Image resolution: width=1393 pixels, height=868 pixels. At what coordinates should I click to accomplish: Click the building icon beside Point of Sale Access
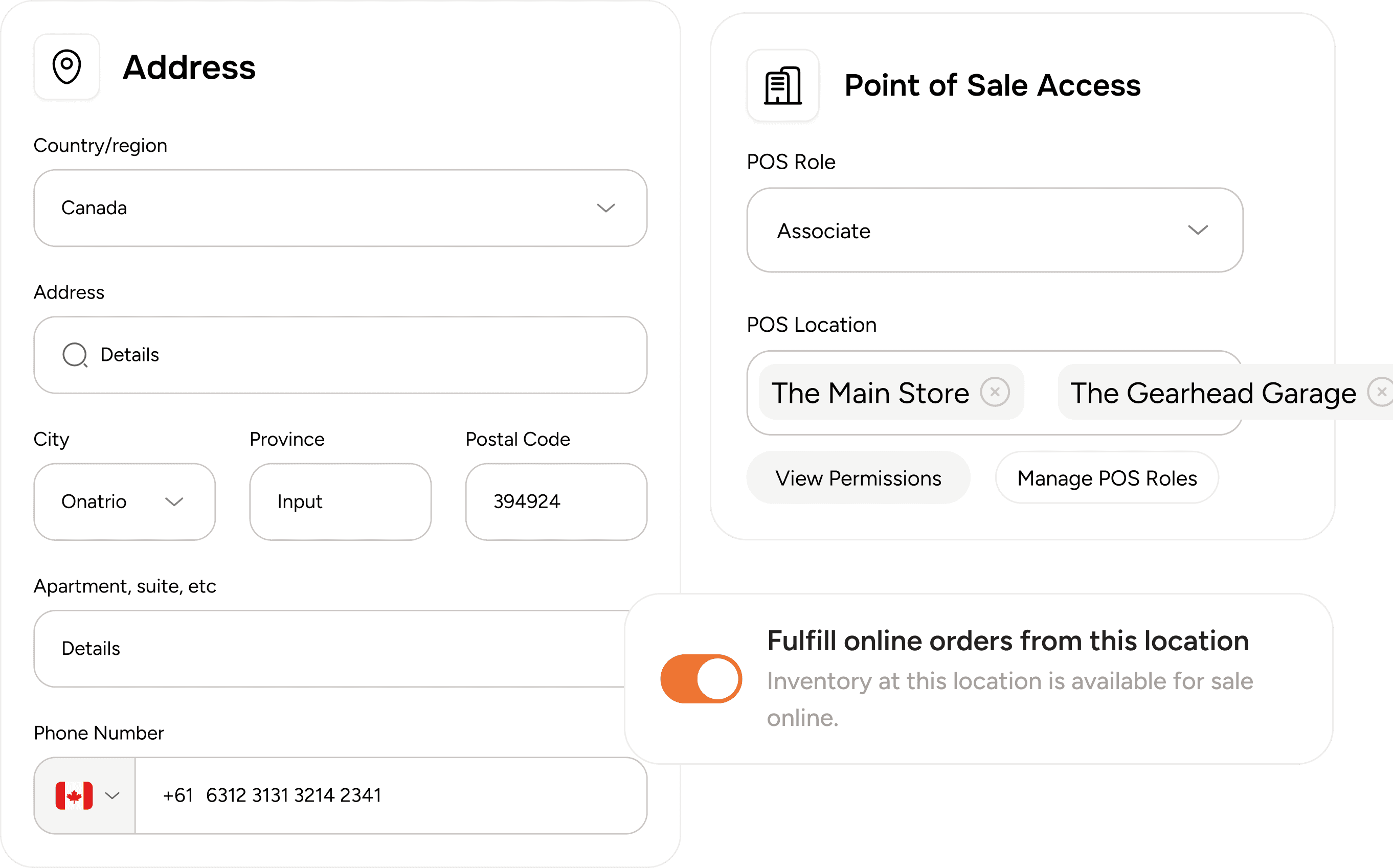[782, 85]
